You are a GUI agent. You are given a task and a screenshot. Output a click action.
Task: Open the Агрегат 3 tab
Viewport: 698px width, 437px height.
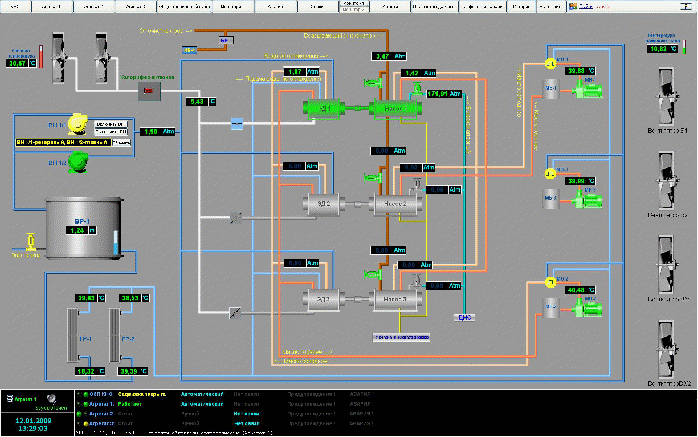tap(136, 6)
